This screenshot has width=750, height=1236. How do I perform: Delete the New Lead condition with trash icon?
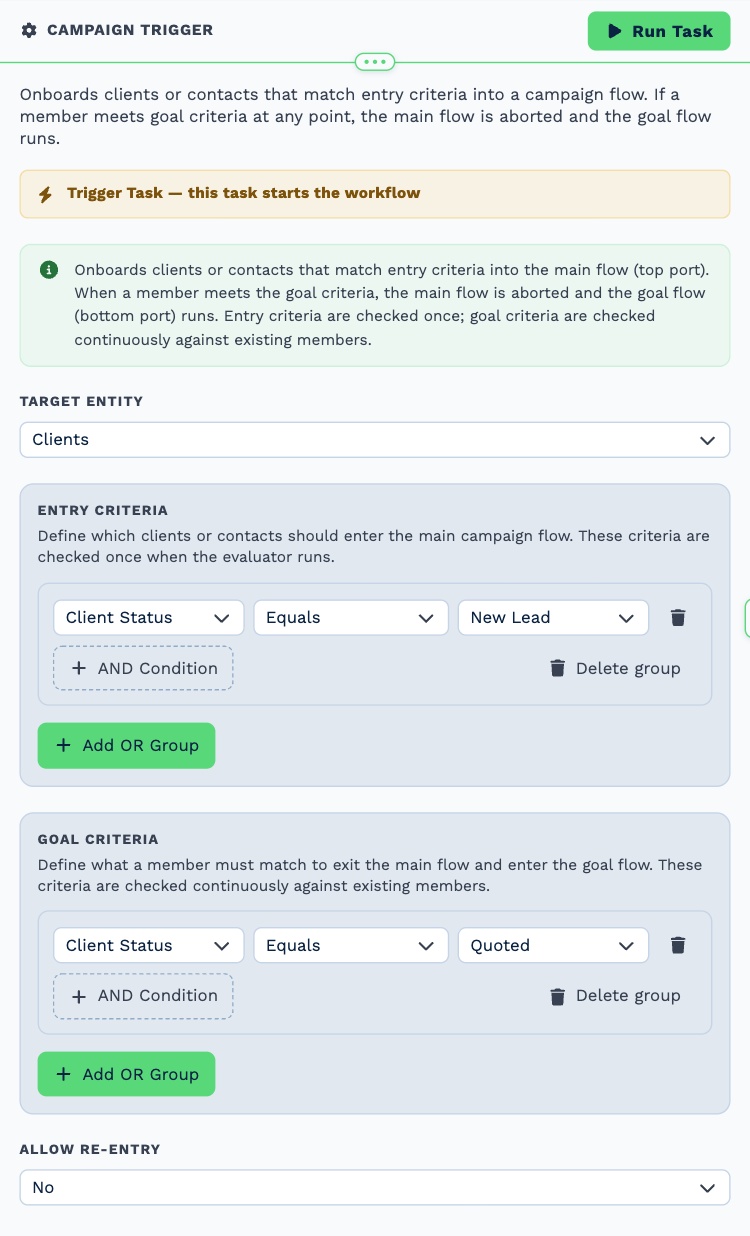678,618
